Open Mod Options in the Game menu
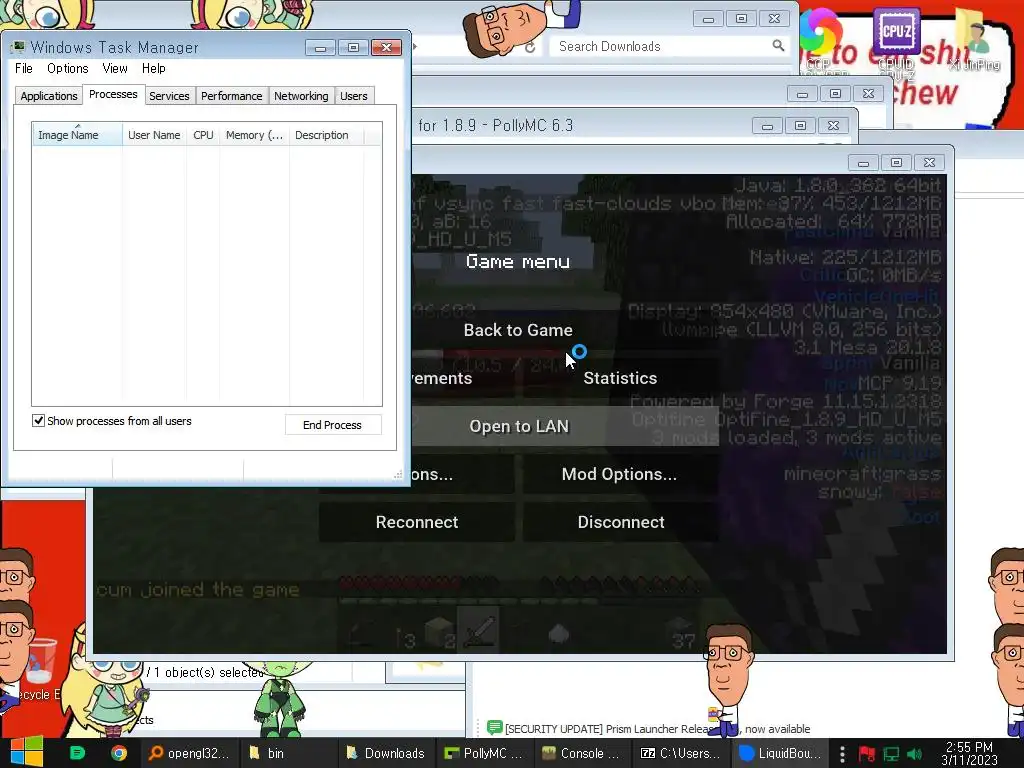Viewport: 1024px width, 768px height. click(620, 474)
